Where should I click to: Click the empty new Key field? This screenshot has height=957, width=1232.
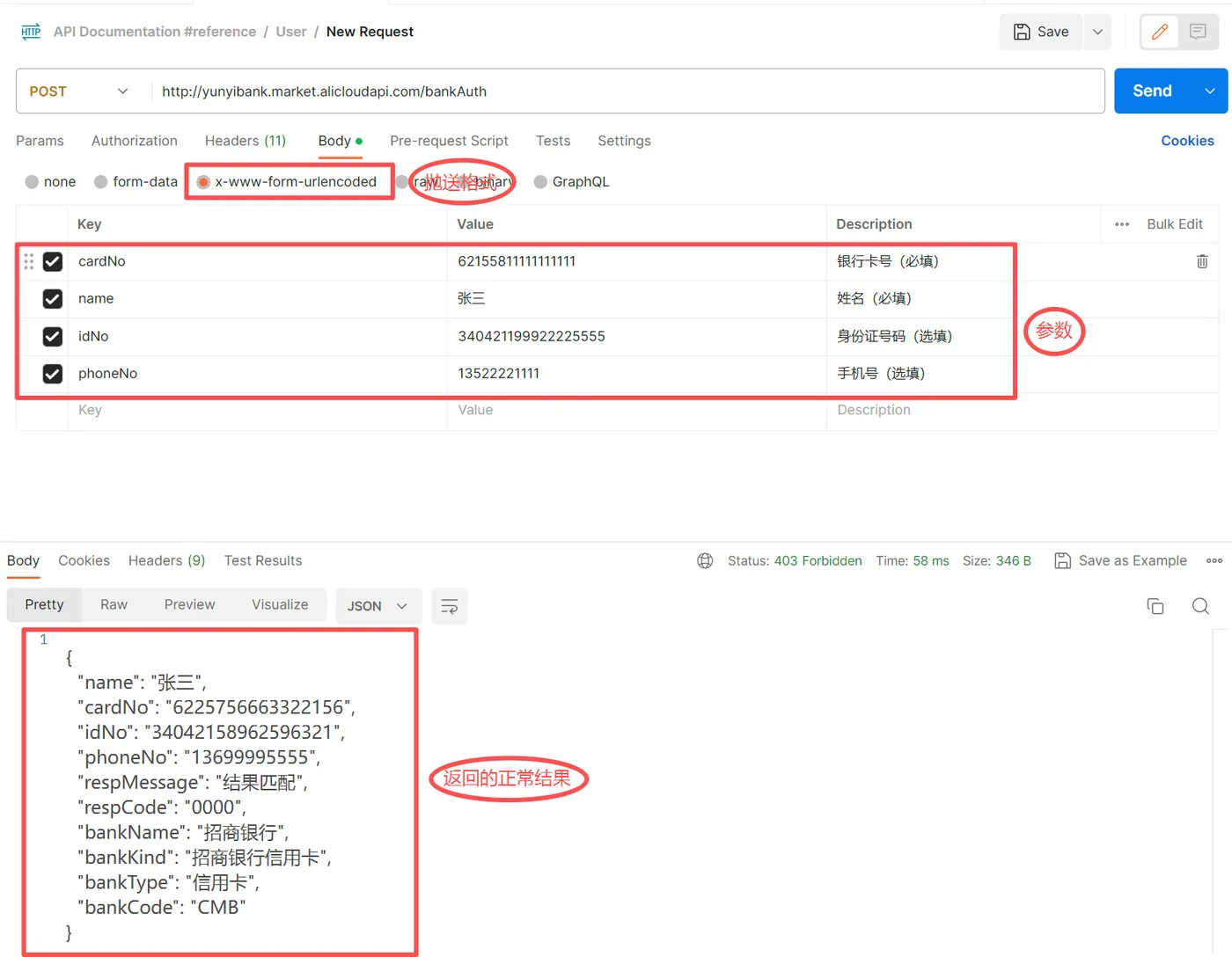[x=257, y=410]
